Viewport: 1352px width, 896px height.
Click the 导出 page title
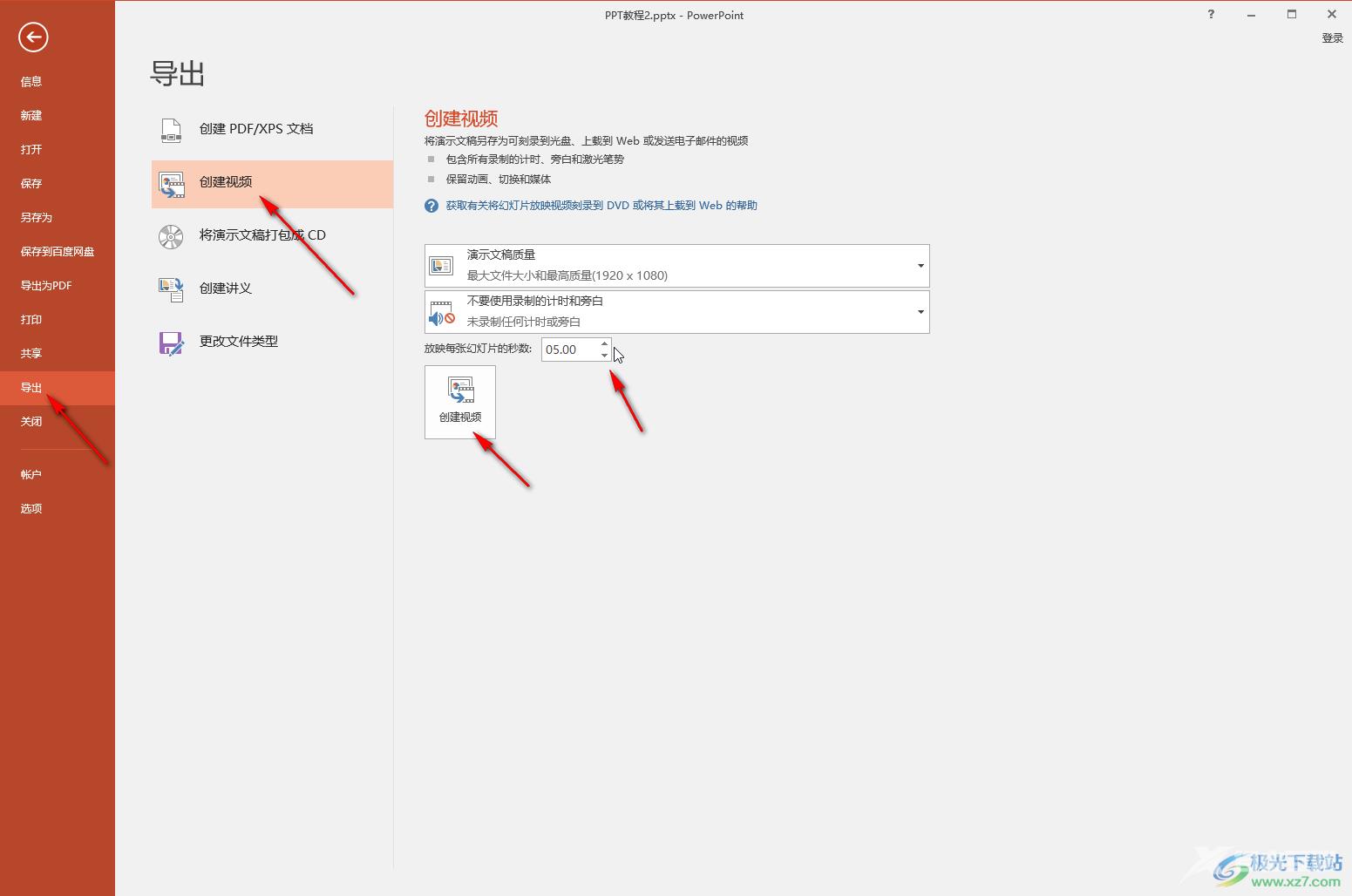[178, 74]
